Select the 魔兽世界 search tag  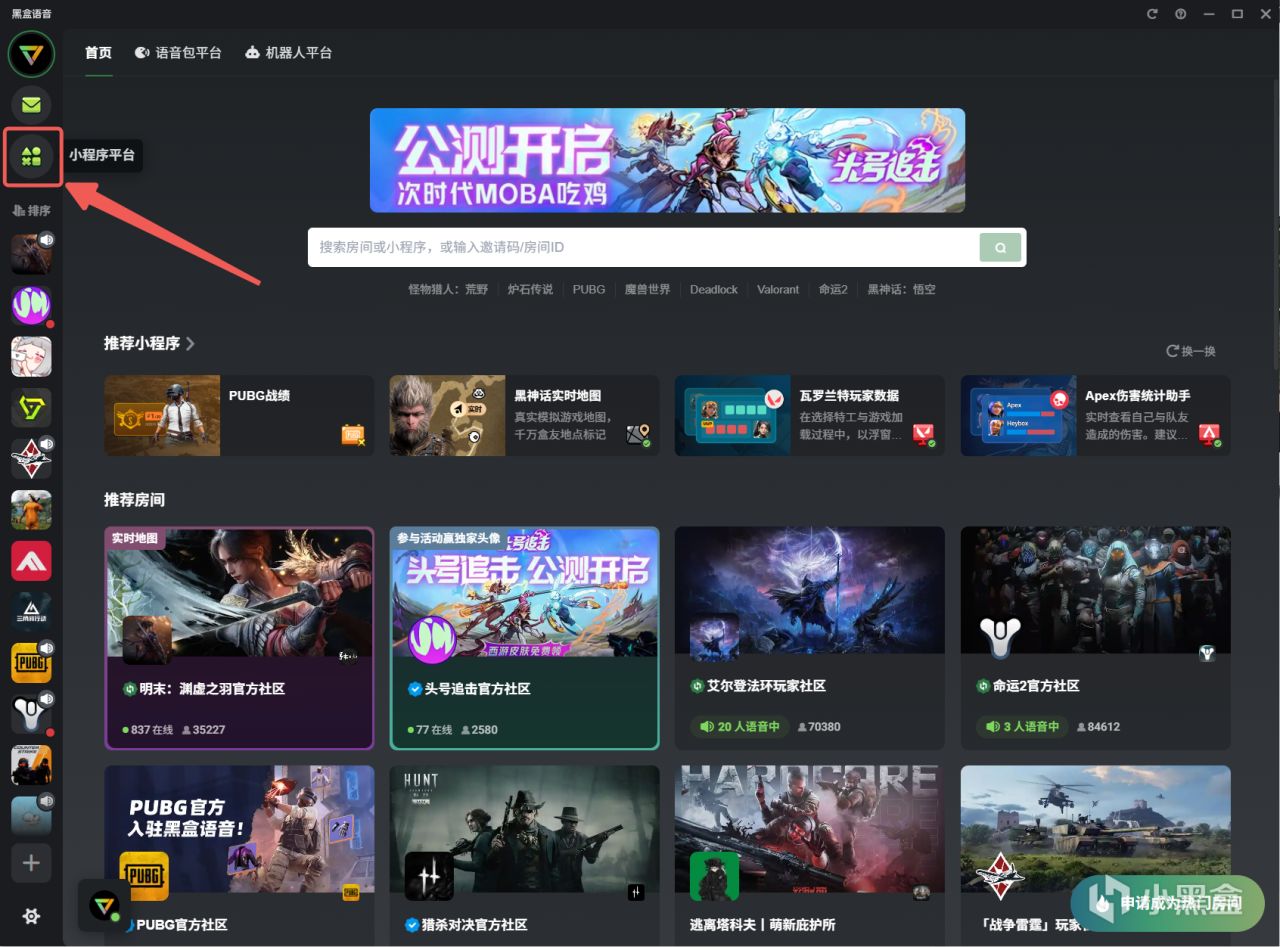click(x=647, y=289)
